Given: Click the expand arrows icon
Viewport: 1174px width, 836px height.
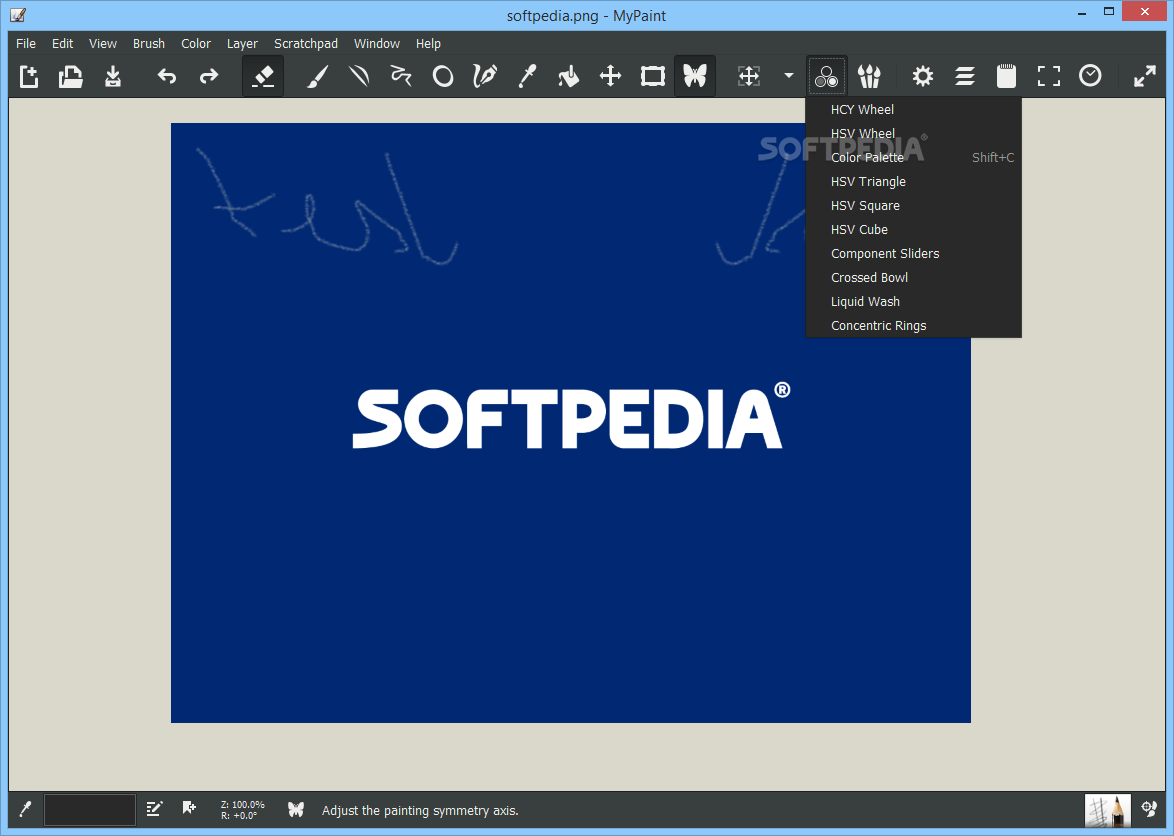Looking at the screenshot, I should pyautogui.click(x=1144, y=76).
